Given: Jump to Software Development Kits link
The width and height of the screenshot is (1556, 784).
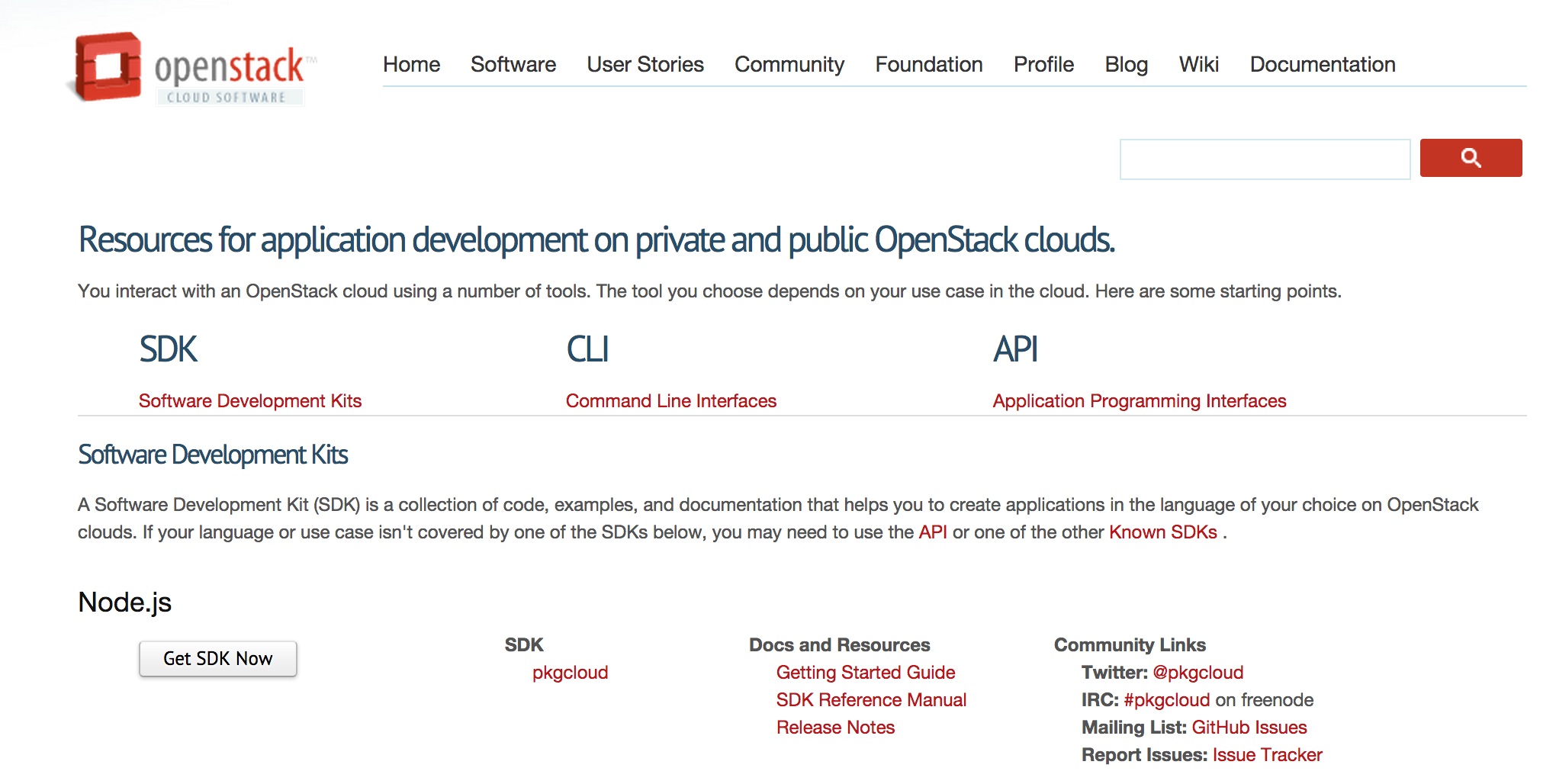Looking at the screenshot, I should (249, 401).
